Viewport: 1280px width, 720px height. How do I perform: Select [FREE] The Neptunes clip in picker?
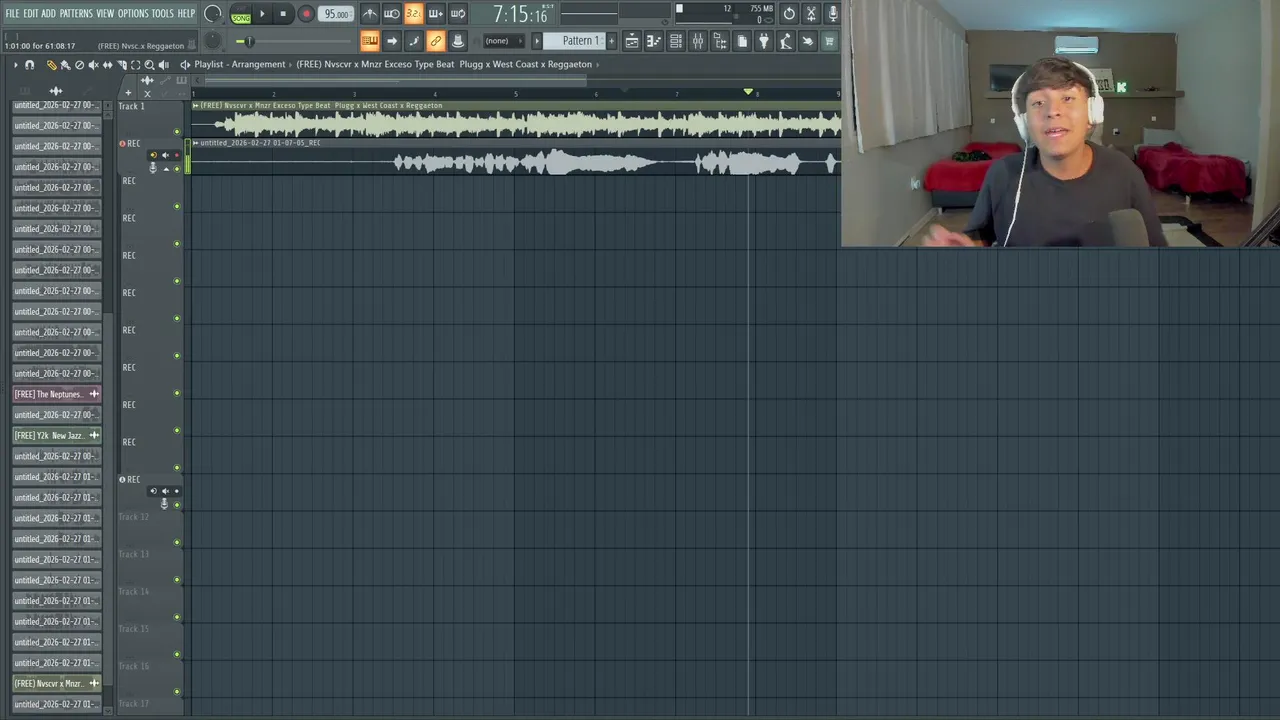56,394
